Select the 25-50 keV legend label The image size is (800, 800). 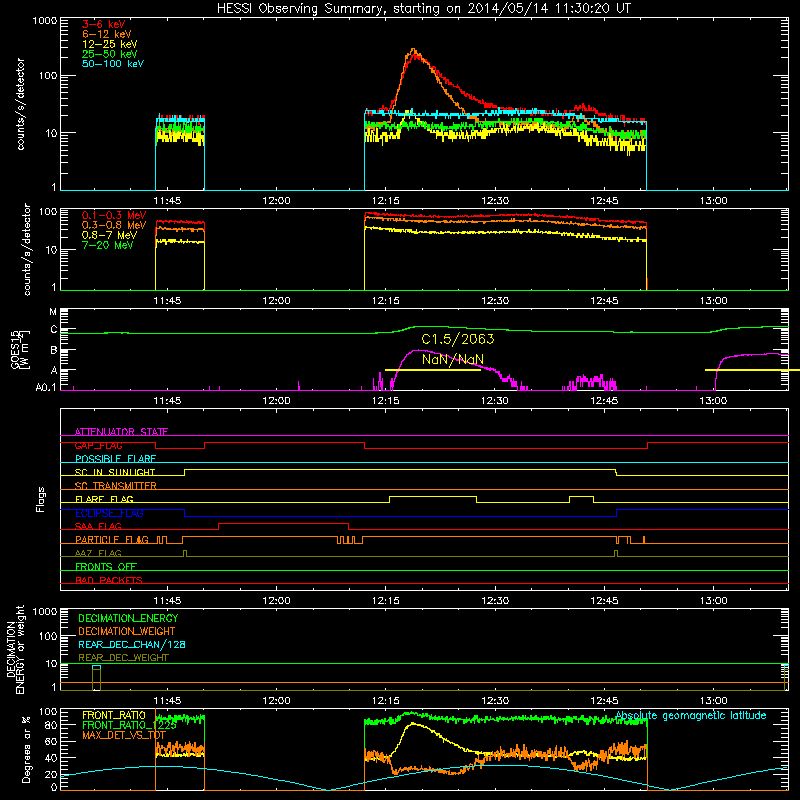pyautogui.click(x=110, y=54)
